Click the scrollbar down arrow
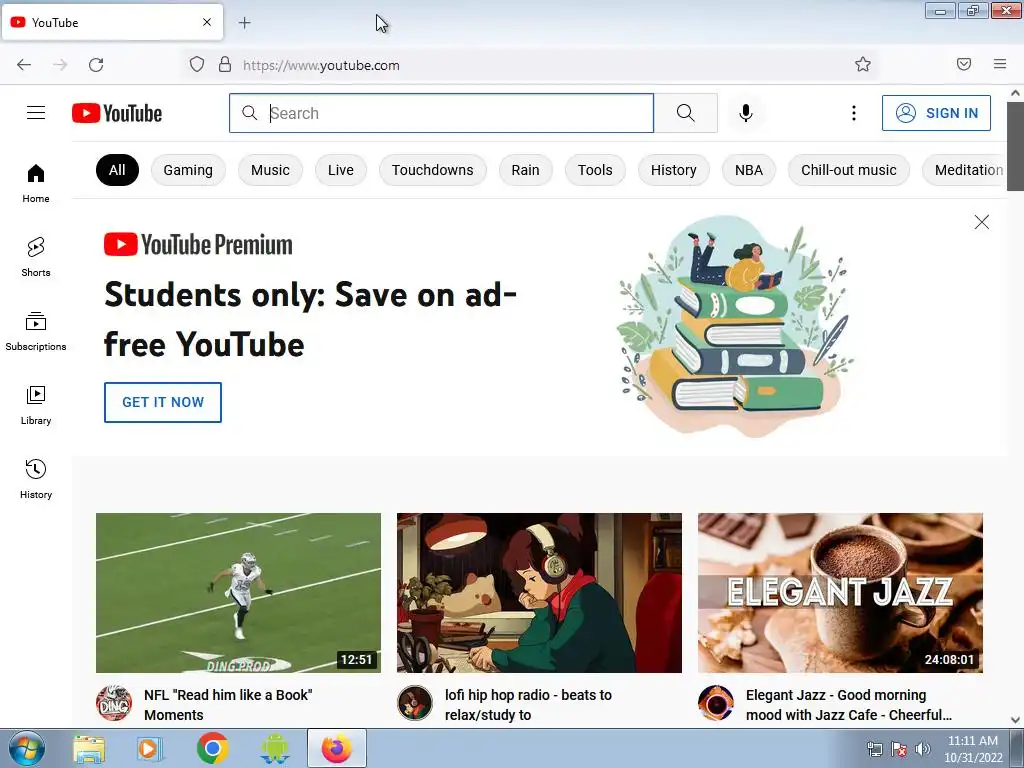1024x768 pixels. [x=1015, y=720]
